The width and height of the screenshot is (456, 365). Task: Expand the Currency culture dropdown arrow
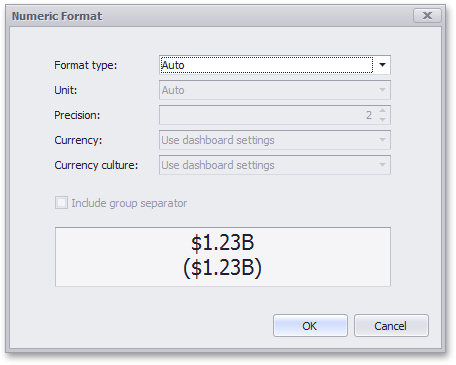pyautogui.click(x=382, y=165)
